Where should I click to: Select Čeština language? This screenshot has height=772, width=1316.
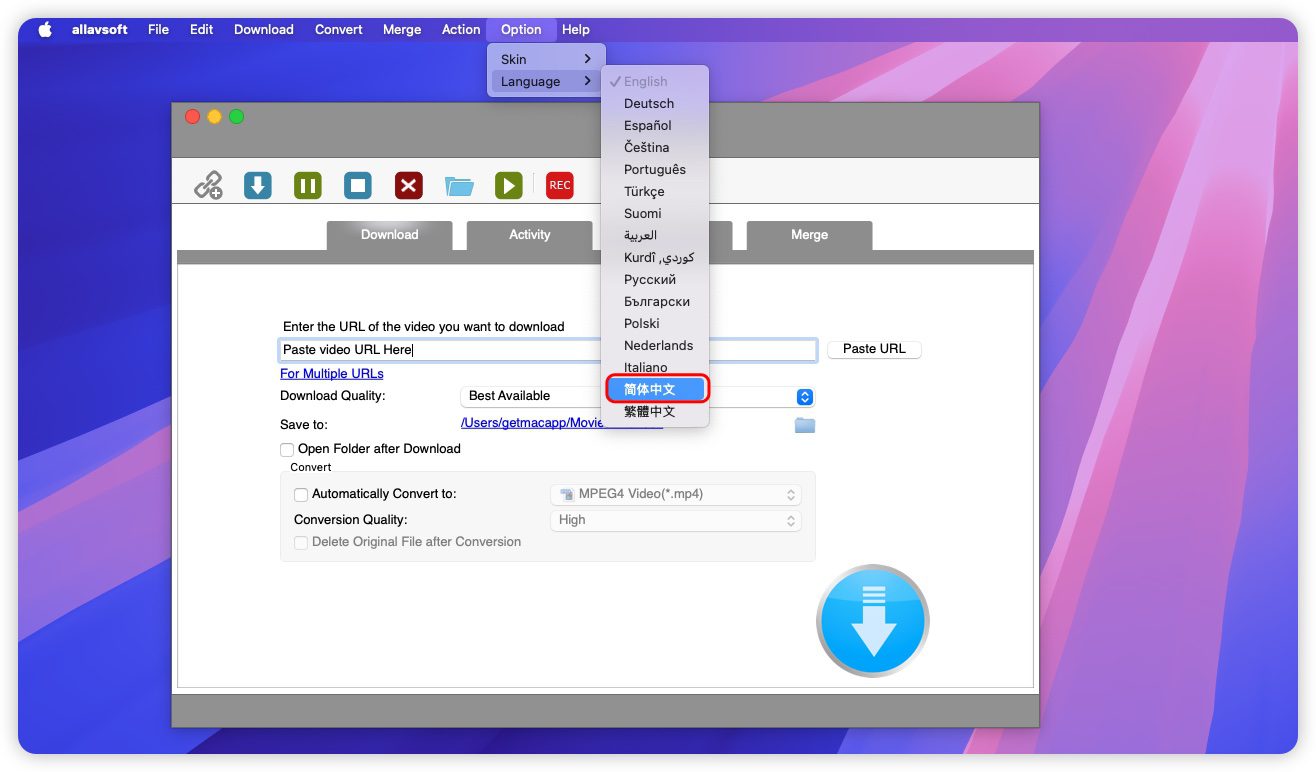pos(656,148)
